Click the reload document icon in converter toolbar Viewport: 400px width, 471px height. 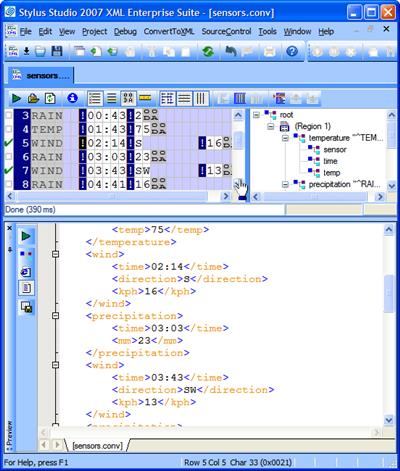(x=50, y=98)
